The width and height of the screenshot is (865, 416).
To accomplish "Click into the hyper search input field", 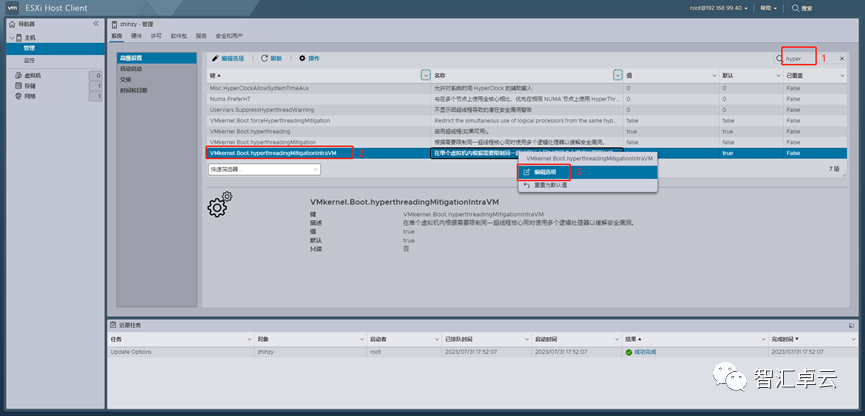I will 810,58.
